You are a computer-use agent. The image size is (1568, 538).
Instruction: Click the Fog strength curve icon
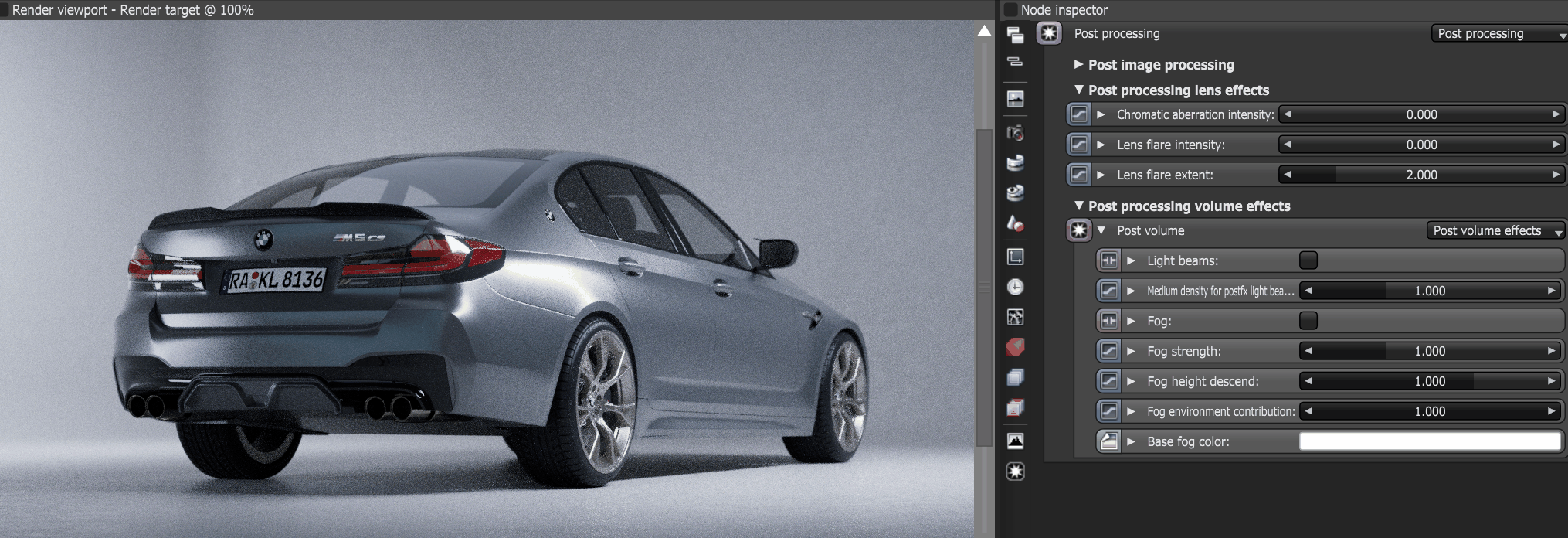coord(1108,351)
